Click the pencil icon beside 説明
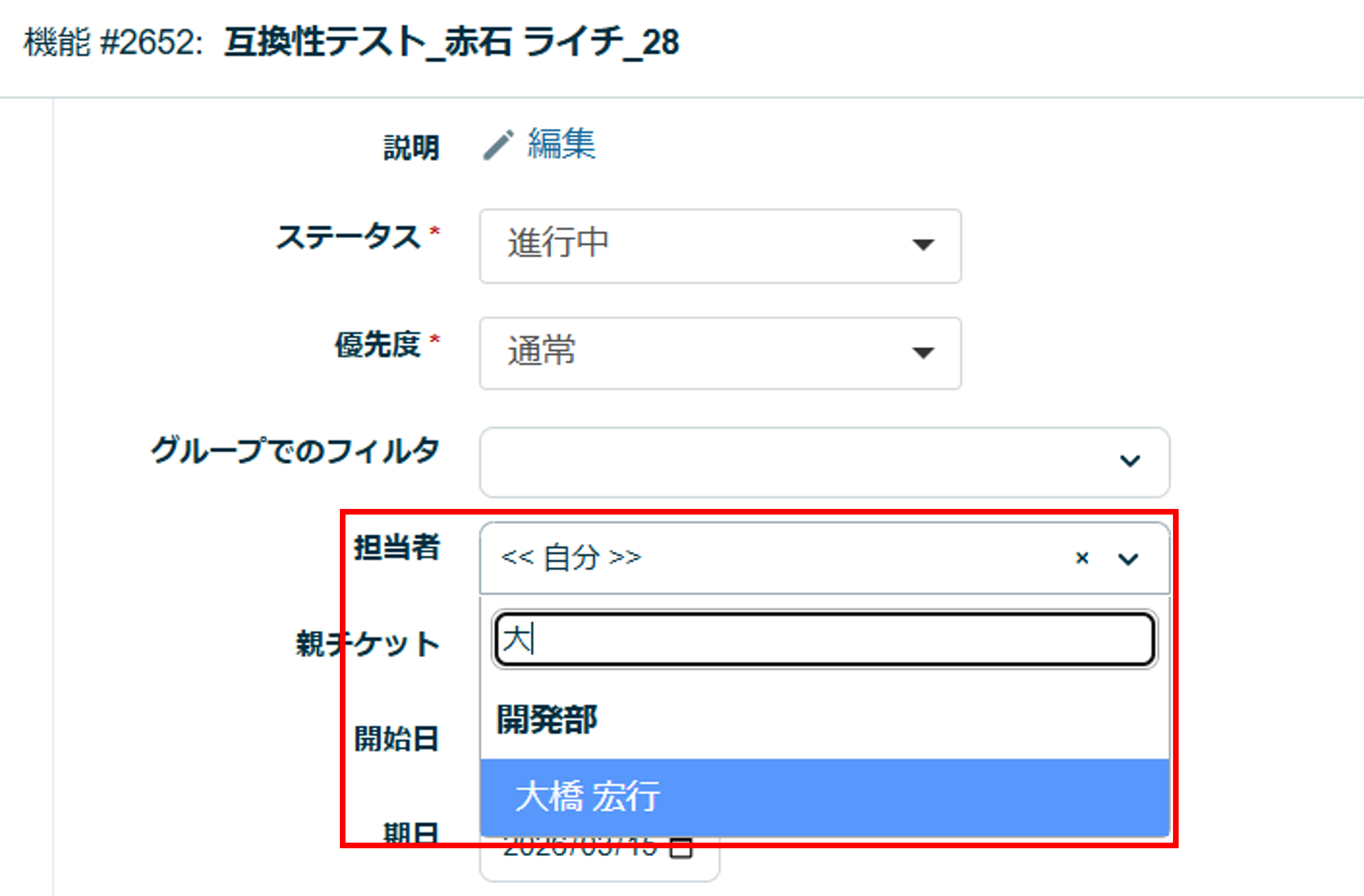 [498, 145]
